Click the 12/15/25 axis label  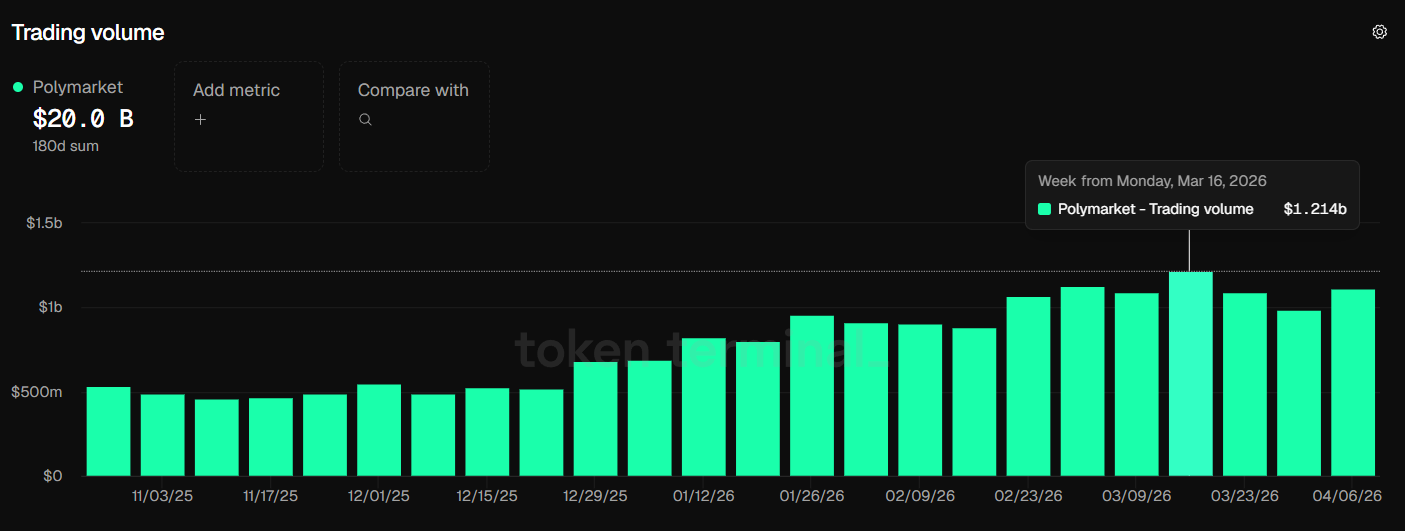pyautogui.click(x=487, y=496)
